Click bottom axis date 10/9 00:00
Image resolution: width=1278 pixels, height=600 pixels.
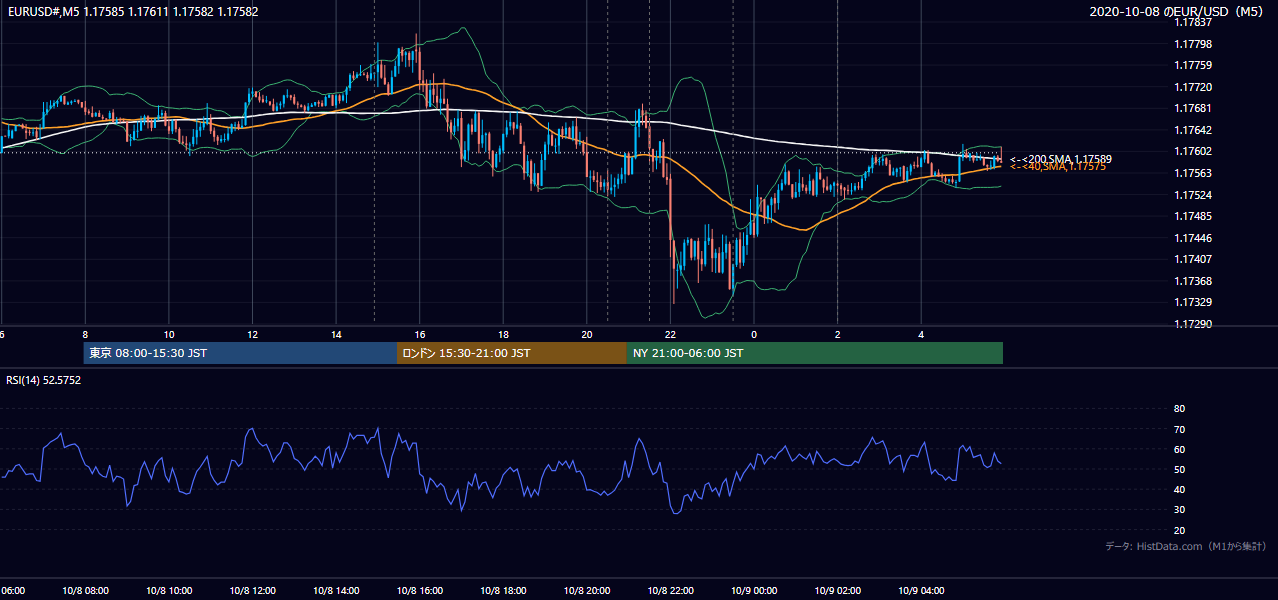coord(754,590)
